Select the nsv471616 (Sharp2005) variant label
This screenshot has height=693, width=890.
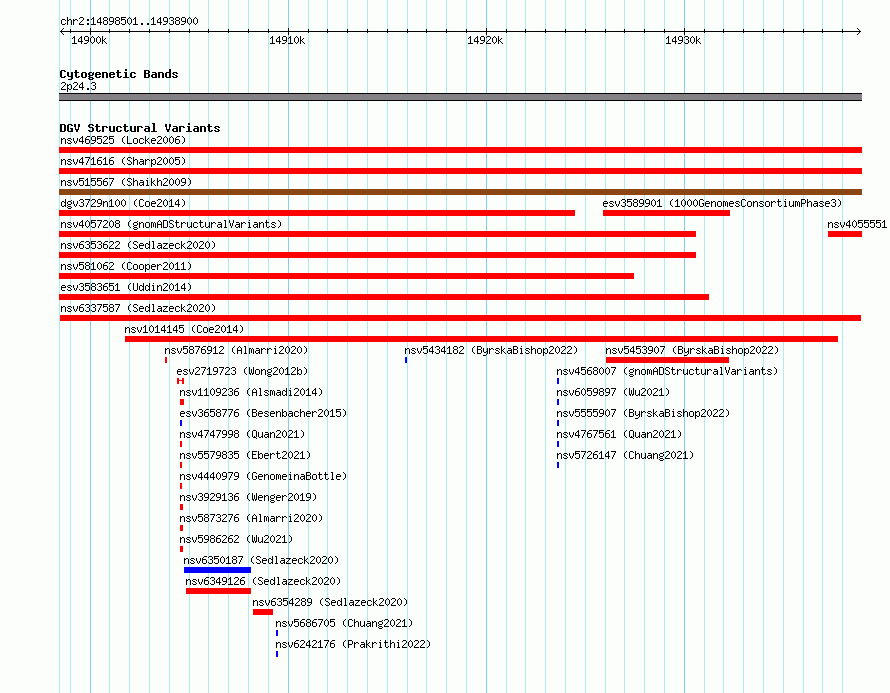click(123, 161)
